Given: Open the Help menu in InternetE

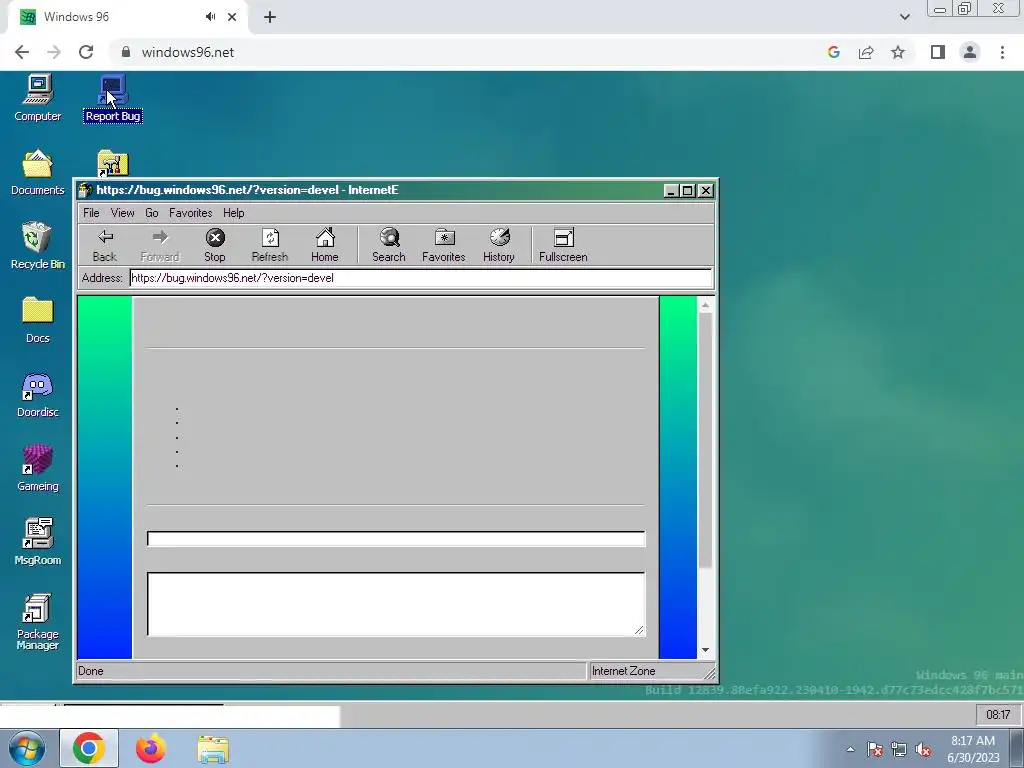Looking at the screenshot, I should [233, 213].
